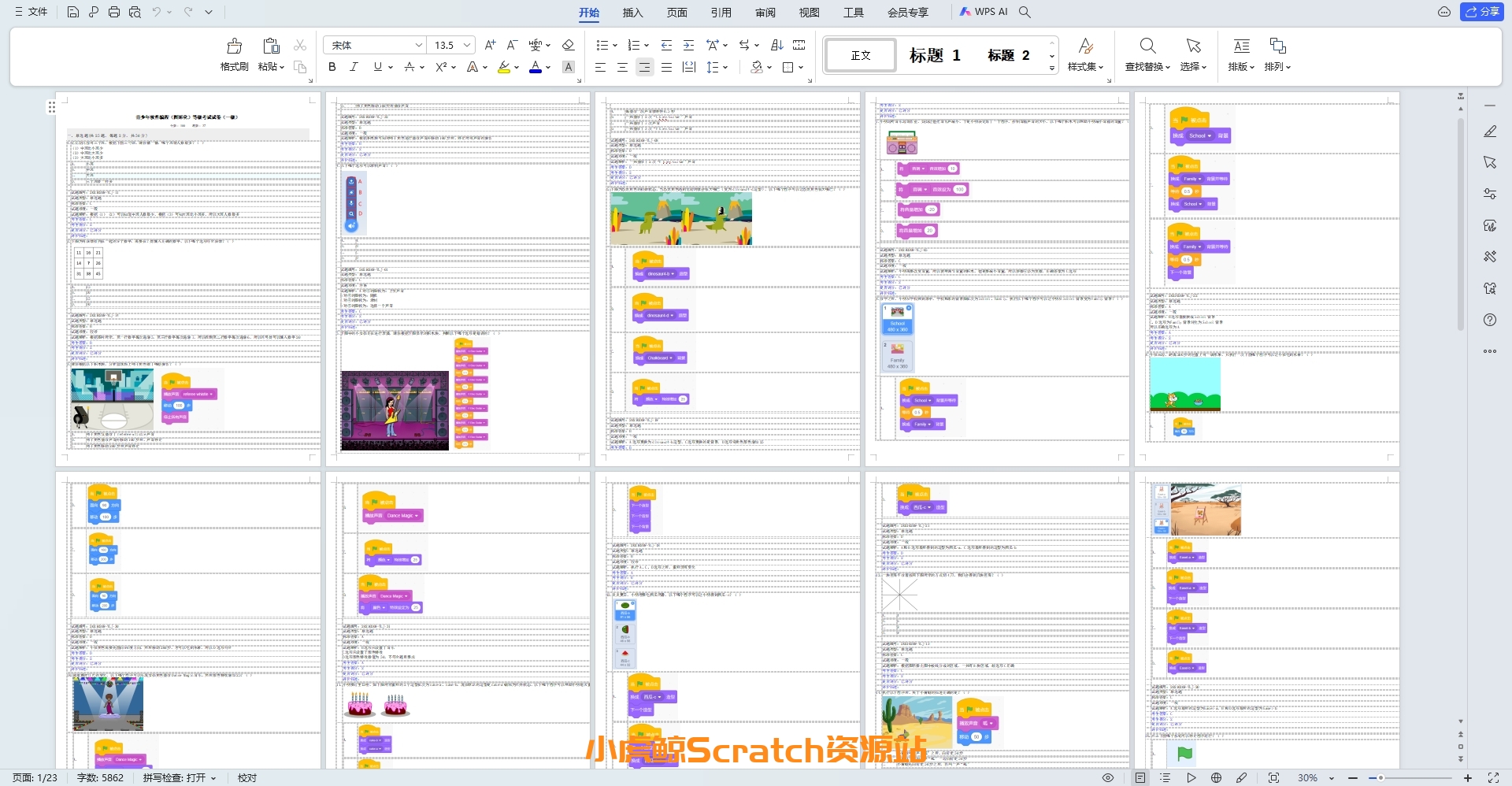The width and height of the screenshot is (1512, 786).
Task: Apply the Normal (正文) style
Action: tap(861, 55)
